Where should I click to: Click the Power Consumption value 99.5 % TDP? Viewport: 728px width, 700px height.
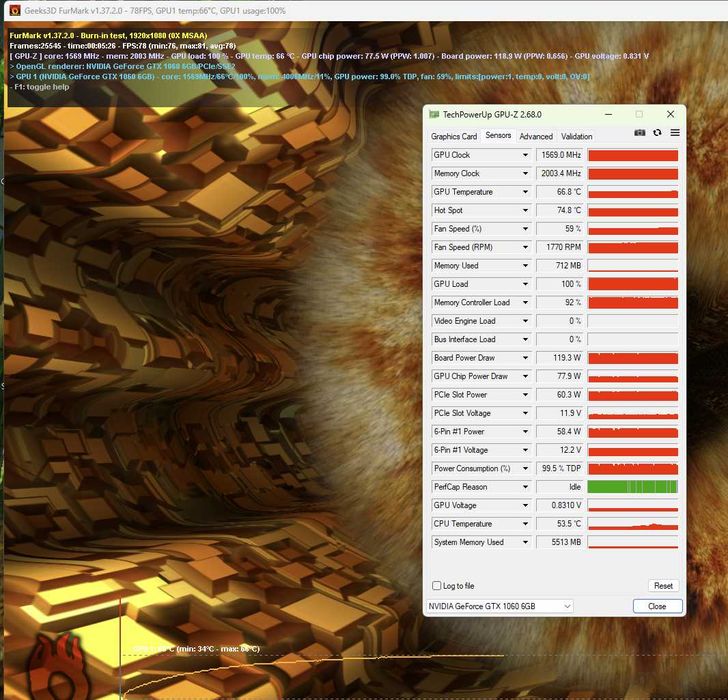(x=560, y=468)
